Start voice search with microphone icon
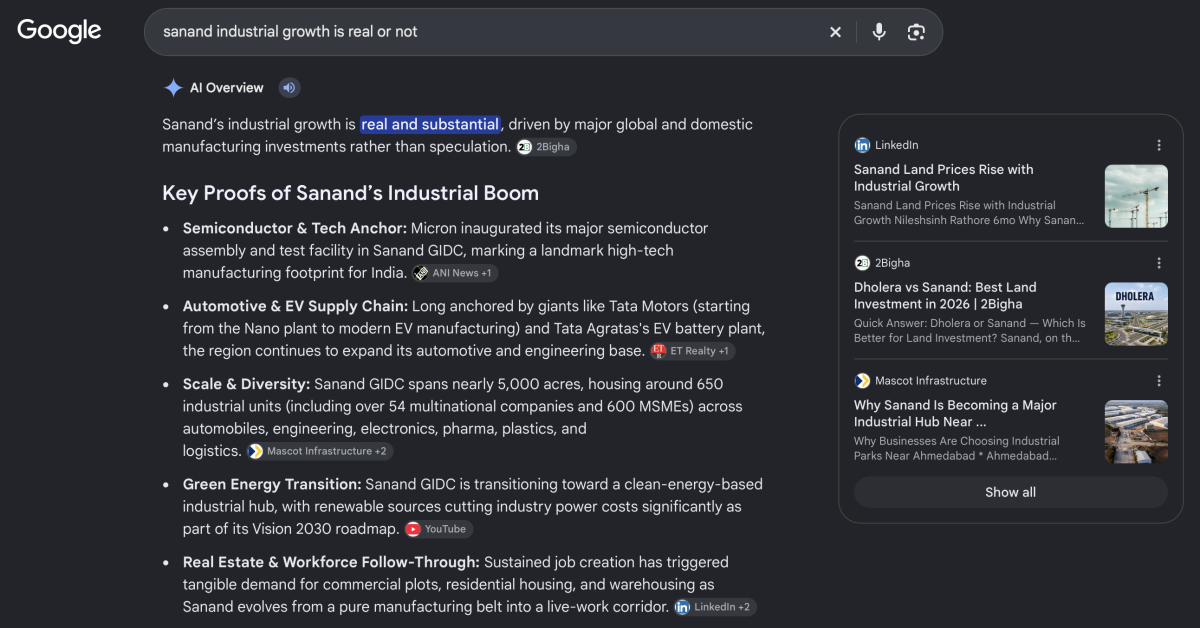The width and height of the screenshot is (1200, 628). [x=879, y=32]
